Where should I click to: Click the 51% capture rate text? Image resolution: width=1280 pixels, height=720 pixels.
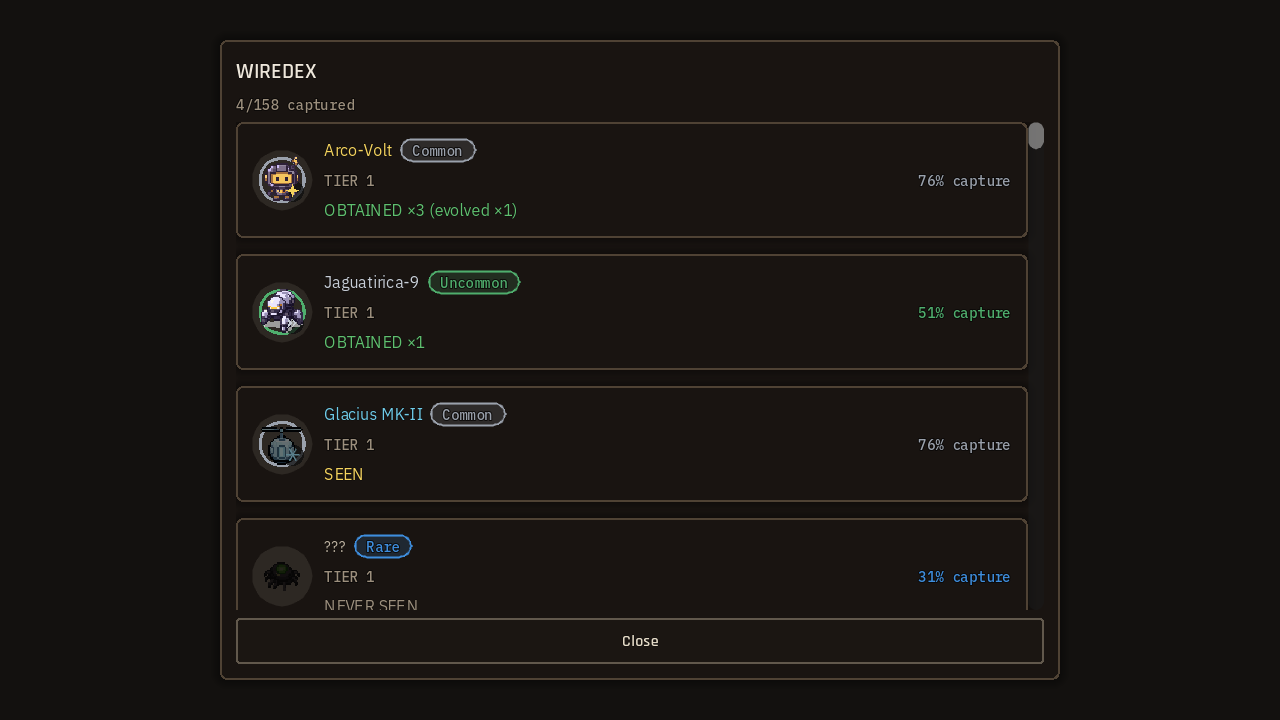[x=964, y=313]
